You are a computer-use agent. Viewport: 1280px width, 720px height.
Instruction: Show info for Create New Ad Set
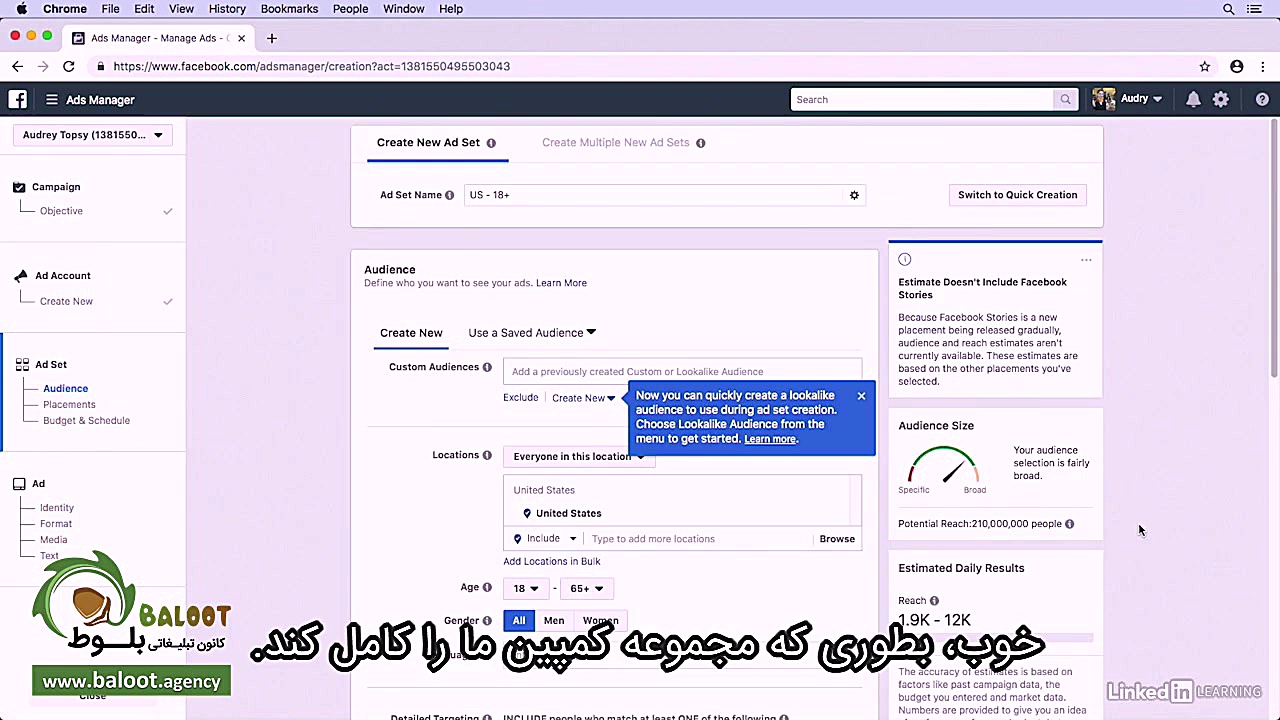point(491,143)
